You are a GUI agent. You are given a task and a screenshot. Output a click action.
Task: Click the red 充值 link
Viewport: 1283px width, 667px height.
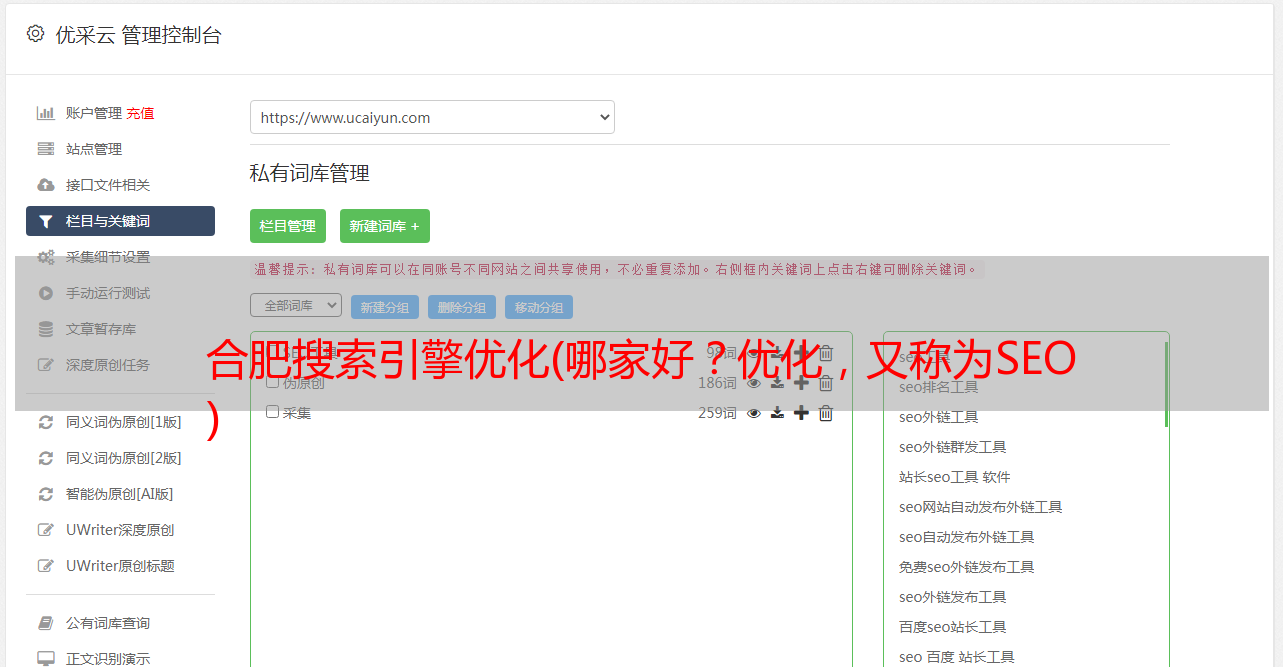pyautogui.click(x=140, y=113)
